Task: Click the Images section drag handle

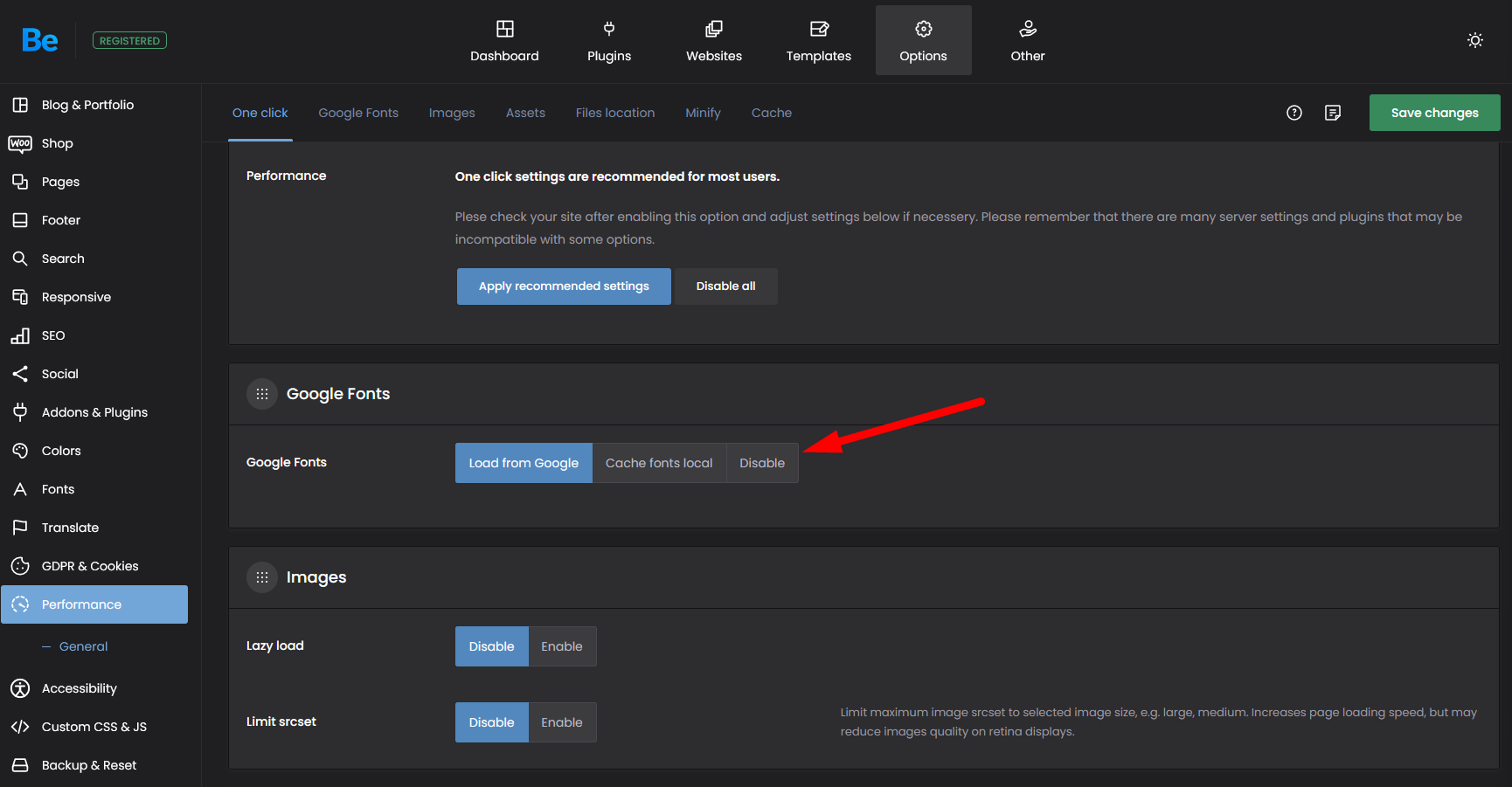Action: [262, 577]
